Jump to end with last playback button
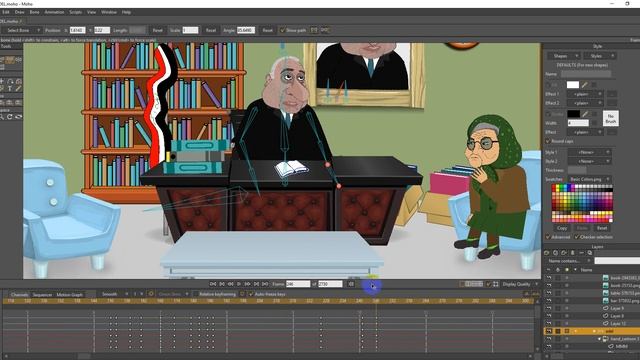The image size is (640, 360). click(x=265, y=284)
